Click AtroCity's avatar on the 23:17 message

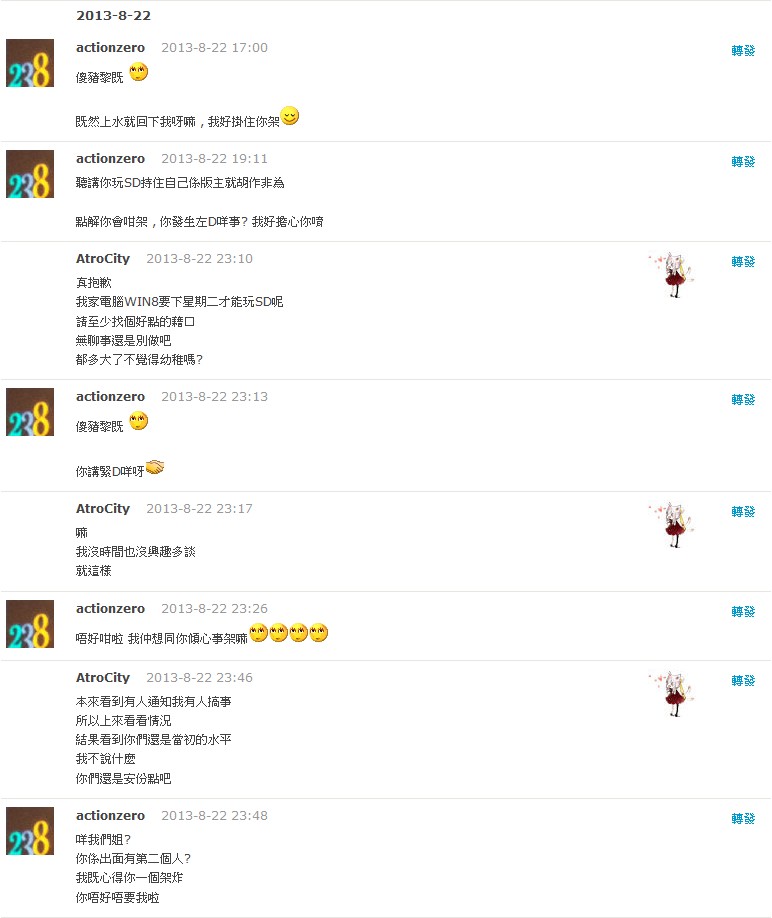point(671,525)
